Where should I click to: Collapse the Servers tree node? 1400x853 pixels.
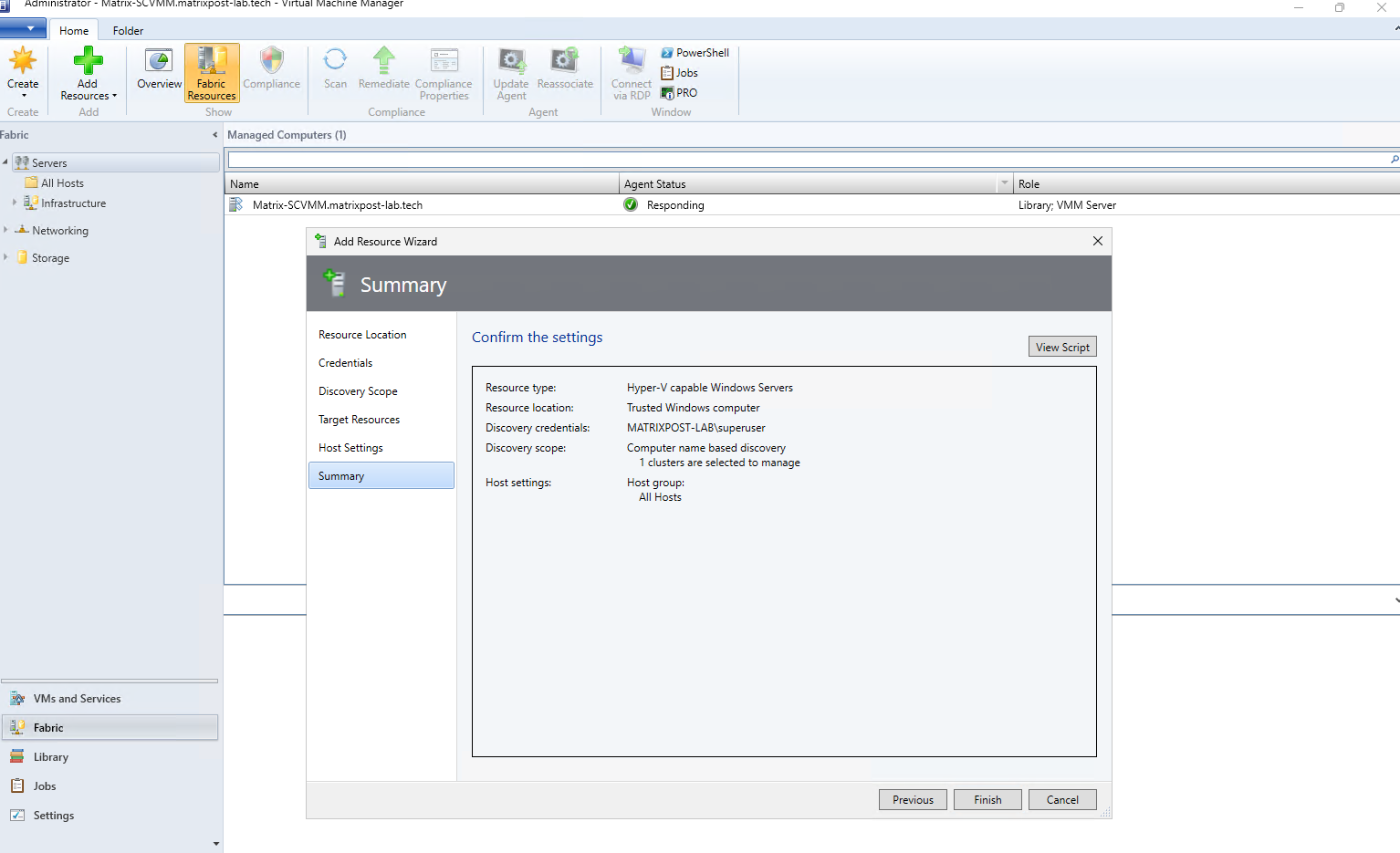point(5,162)
